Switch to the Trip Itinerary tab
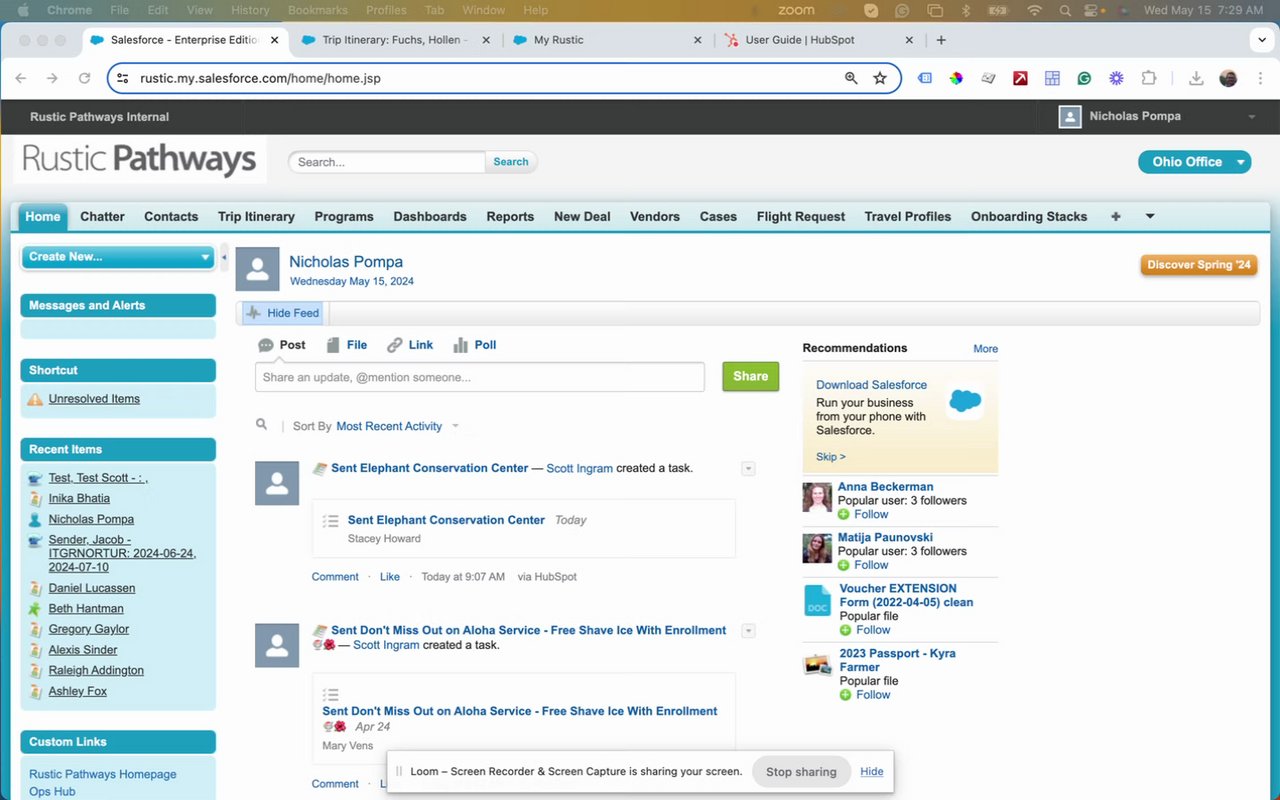Image resolution: width=1280 pixels, height=800 pixels. coord(256,216)
